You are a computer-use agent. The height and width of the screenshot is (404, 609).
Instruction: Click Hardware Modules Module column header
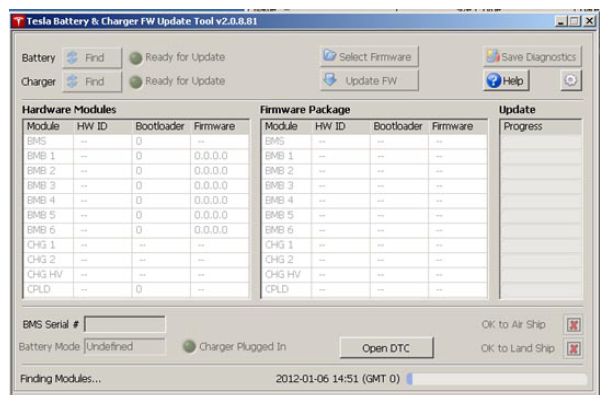point(49,127)
